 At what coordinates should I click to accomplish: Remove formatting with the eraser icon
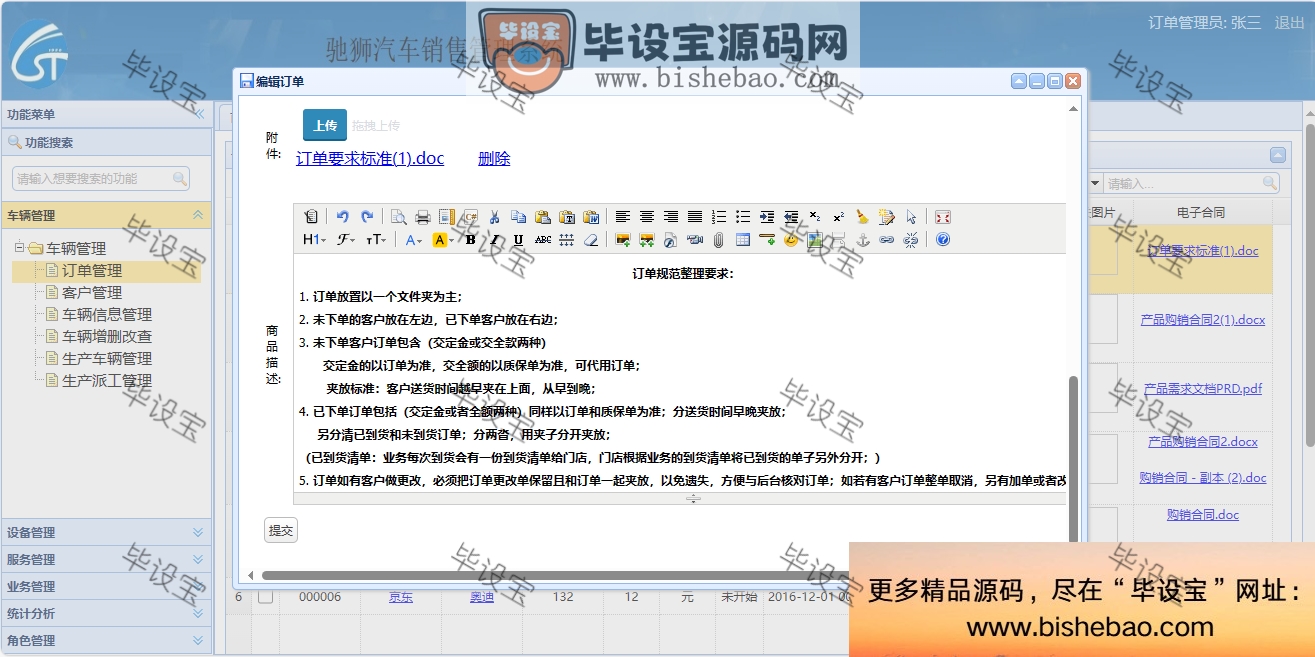coord(591,240)
